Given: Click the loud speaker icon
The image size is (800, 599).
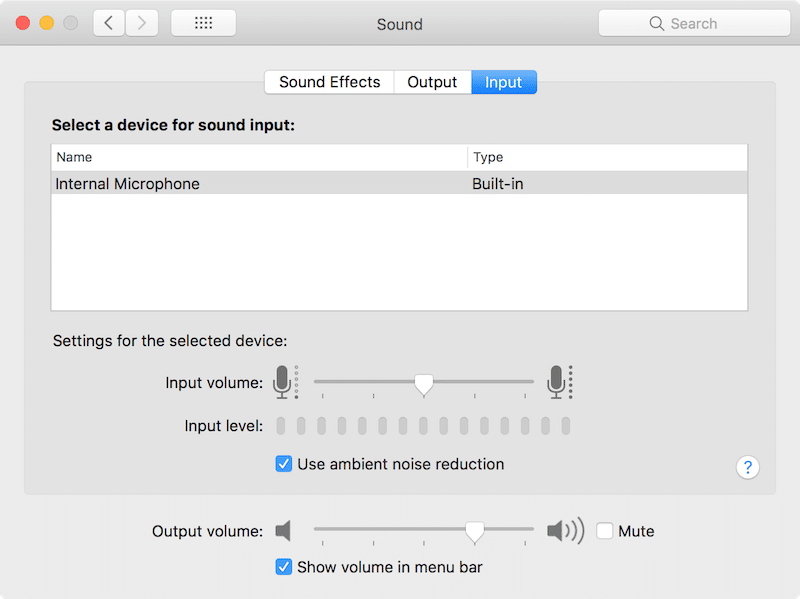Looking at the screenshot, I should [x=564, y=531].
